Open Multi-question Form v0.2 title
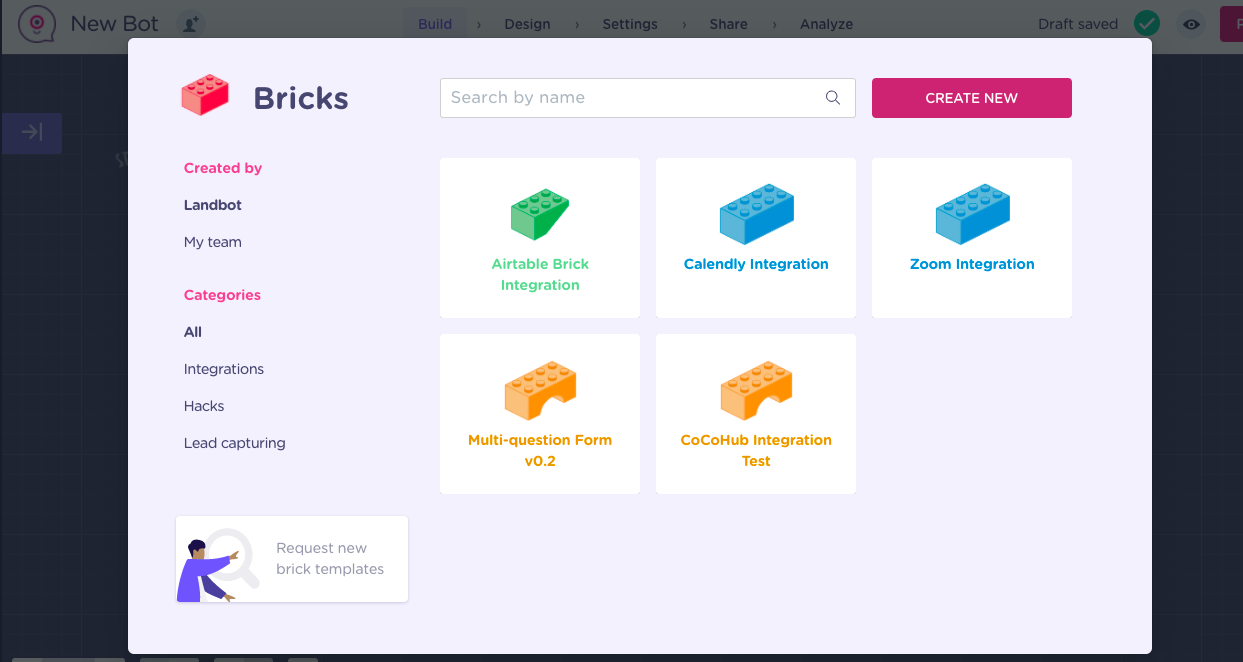The image size is (1243, 662). pyautogui.click(x=540, y=451)
